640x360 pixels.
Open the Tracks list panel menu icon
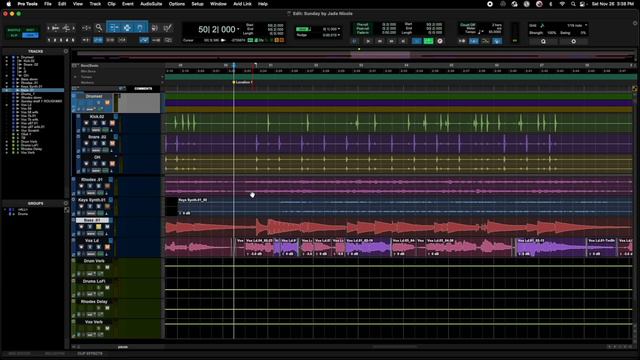[66, 51]
